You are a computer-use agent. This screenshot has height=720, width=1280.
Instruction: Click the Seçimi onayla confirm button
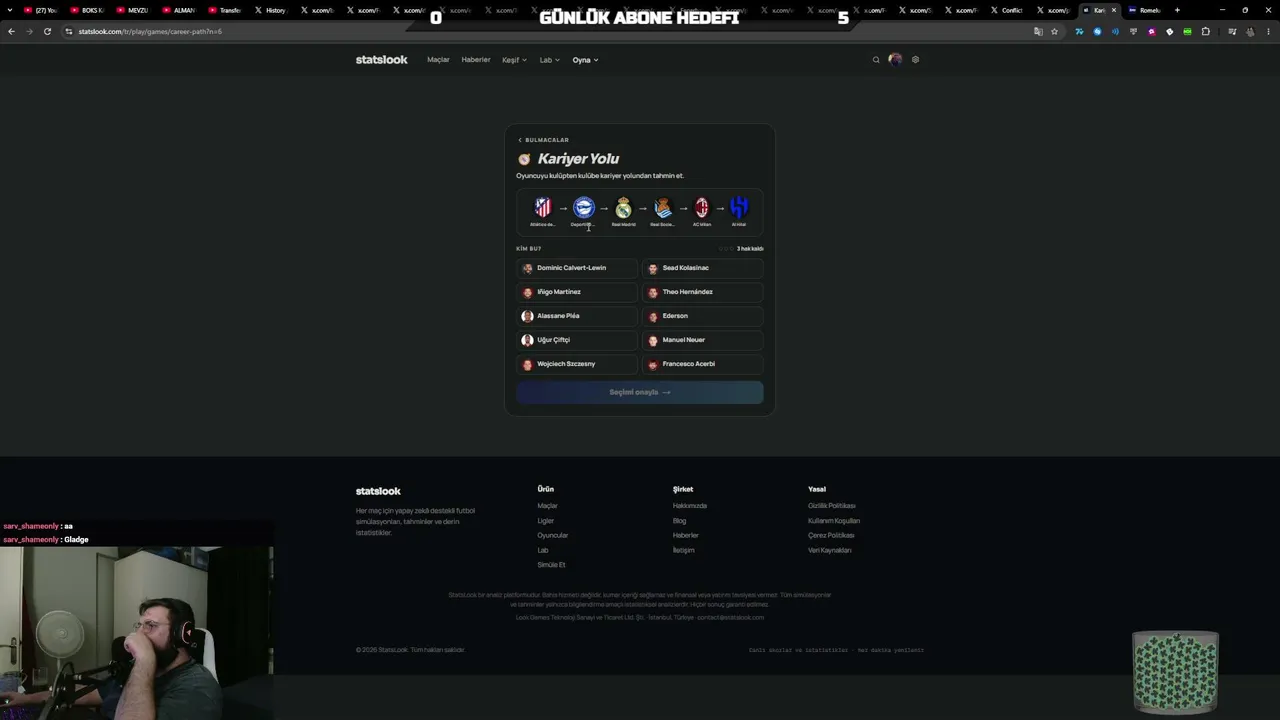[x=640, y=392]
